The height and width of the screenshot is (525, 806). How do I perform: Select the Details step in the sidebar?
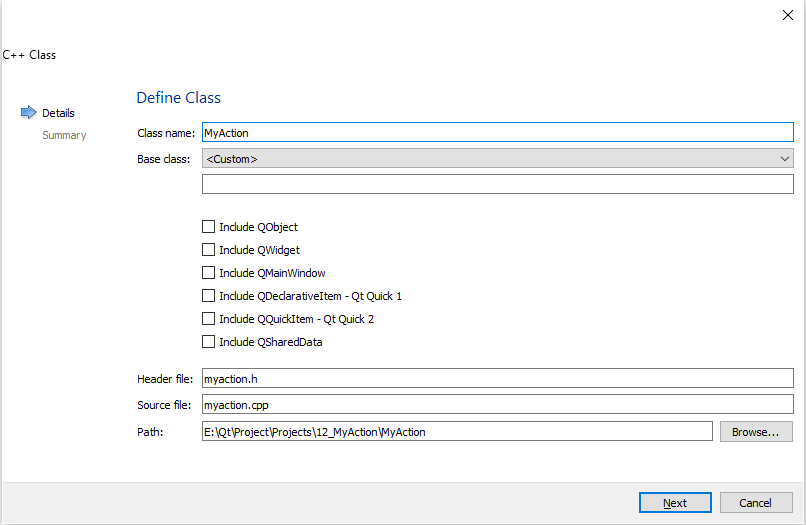pos(58,113)
